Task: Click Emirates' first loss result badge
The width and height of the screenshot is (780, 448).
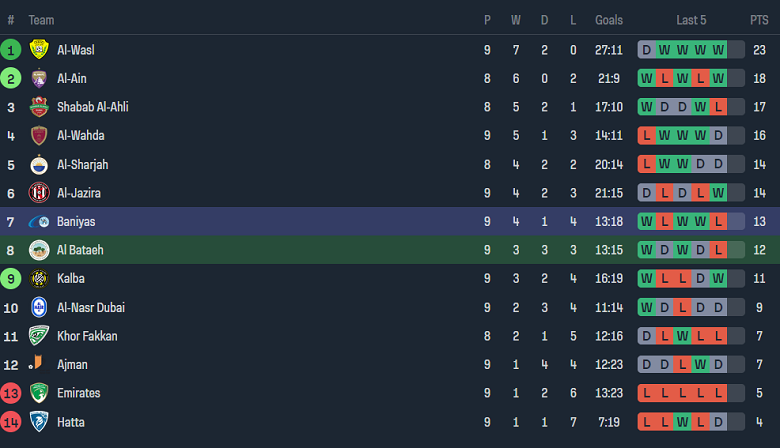Action: [647, 393]
